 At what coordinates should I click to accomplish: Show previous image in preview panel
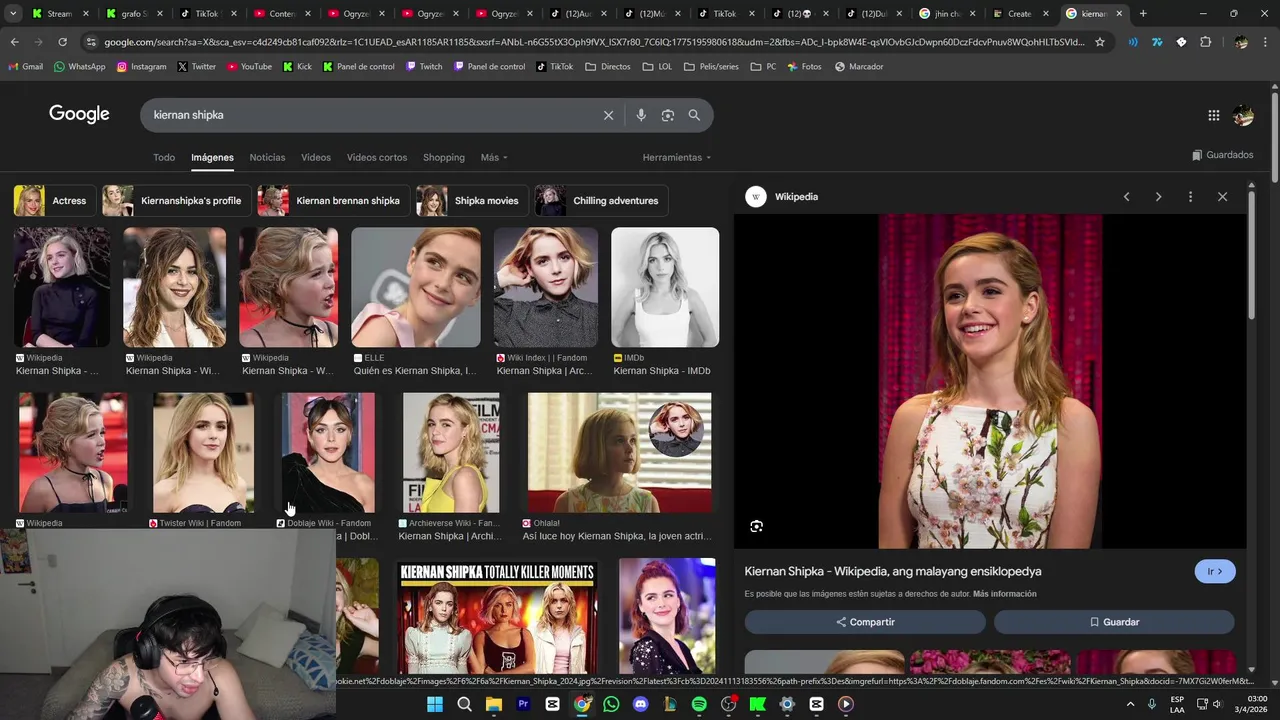click(1126, 197)
